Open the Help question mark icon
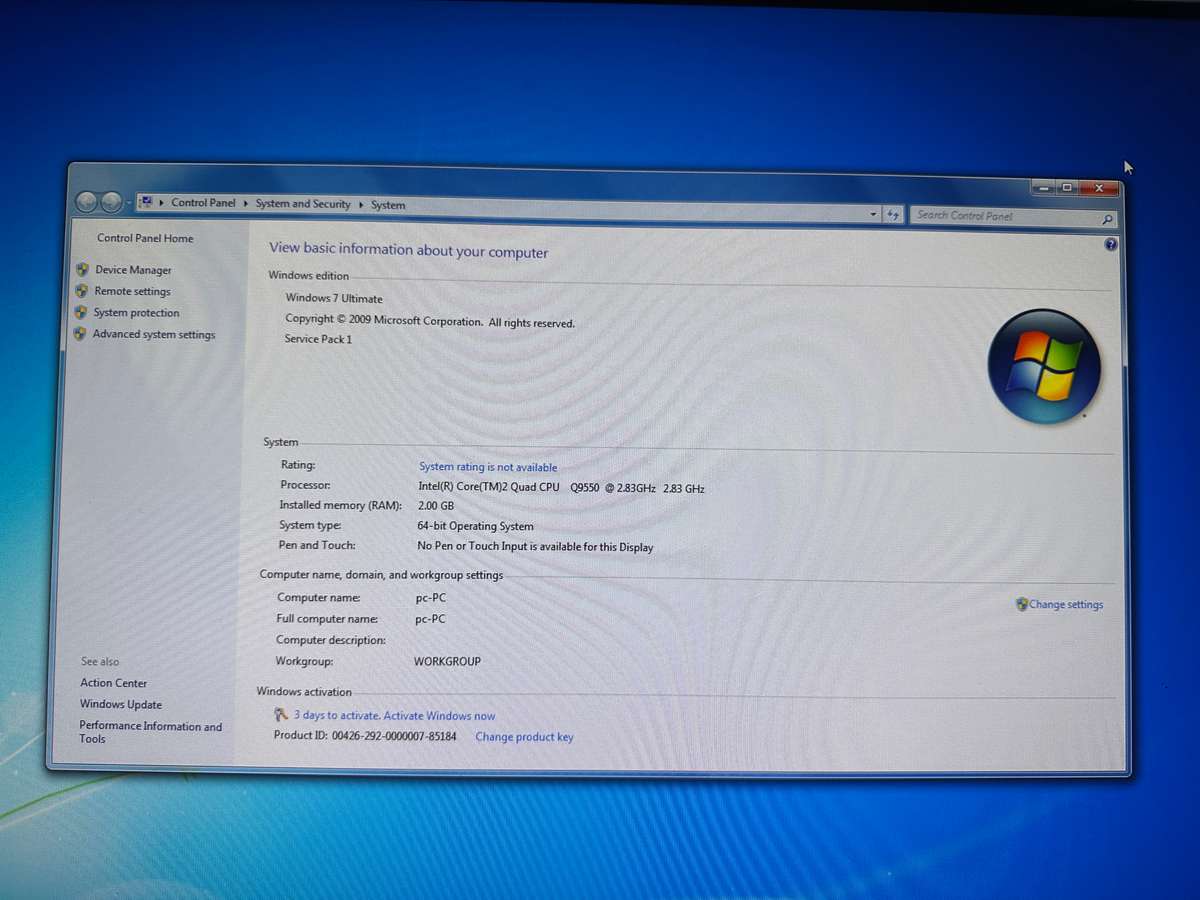The height and width of the screenshot is (900, 1200). pyautogui.click(x=1110, y=244)
